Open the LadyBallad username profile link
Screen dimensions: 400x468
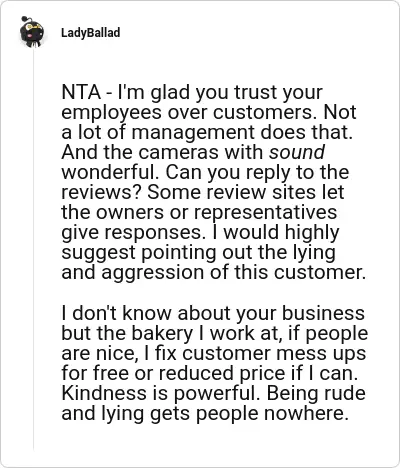click(91, 33)
